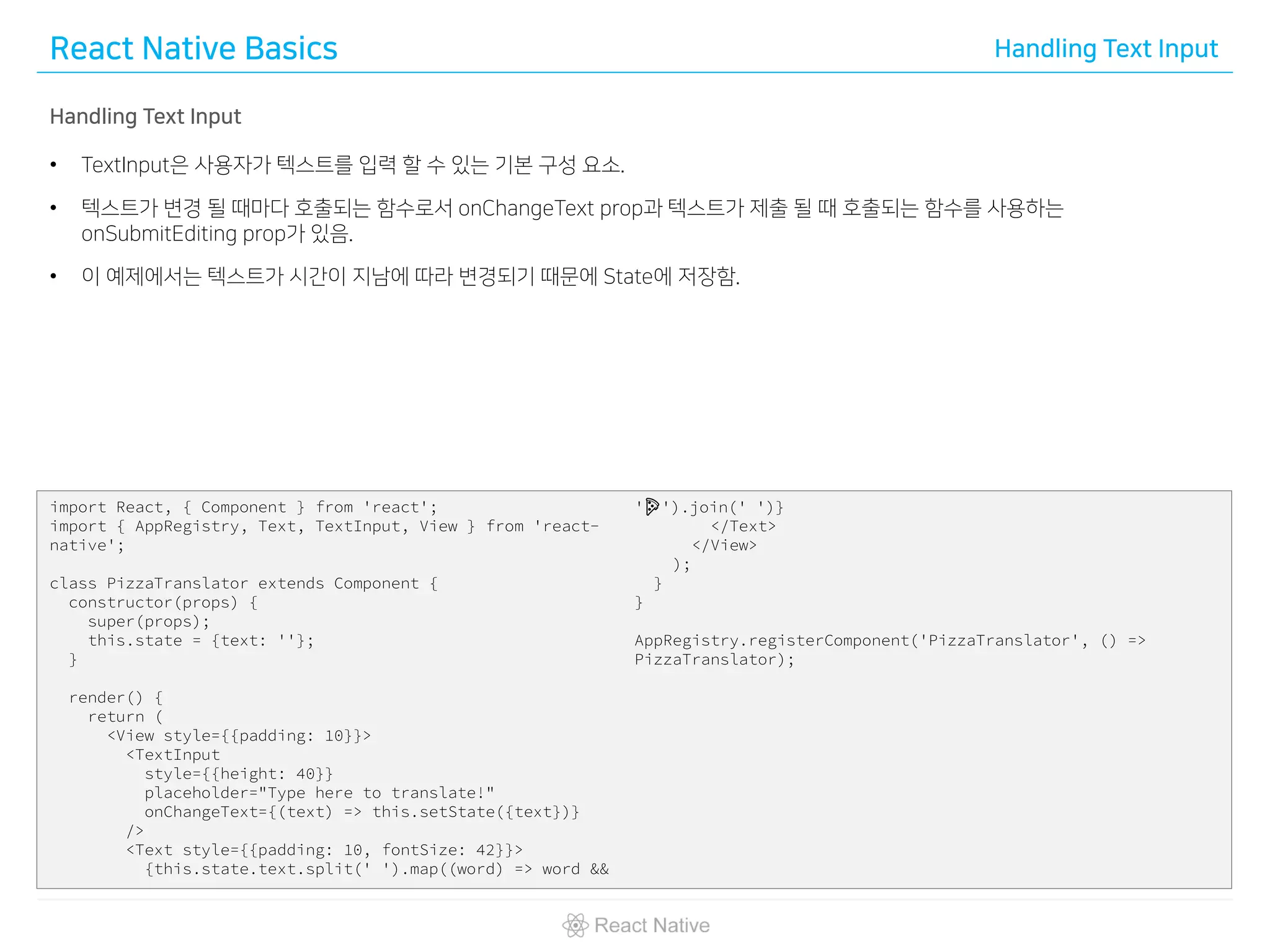Click the 'import { AppRegistry, Text, TextInput, View }' line

(x=324, y=527)
